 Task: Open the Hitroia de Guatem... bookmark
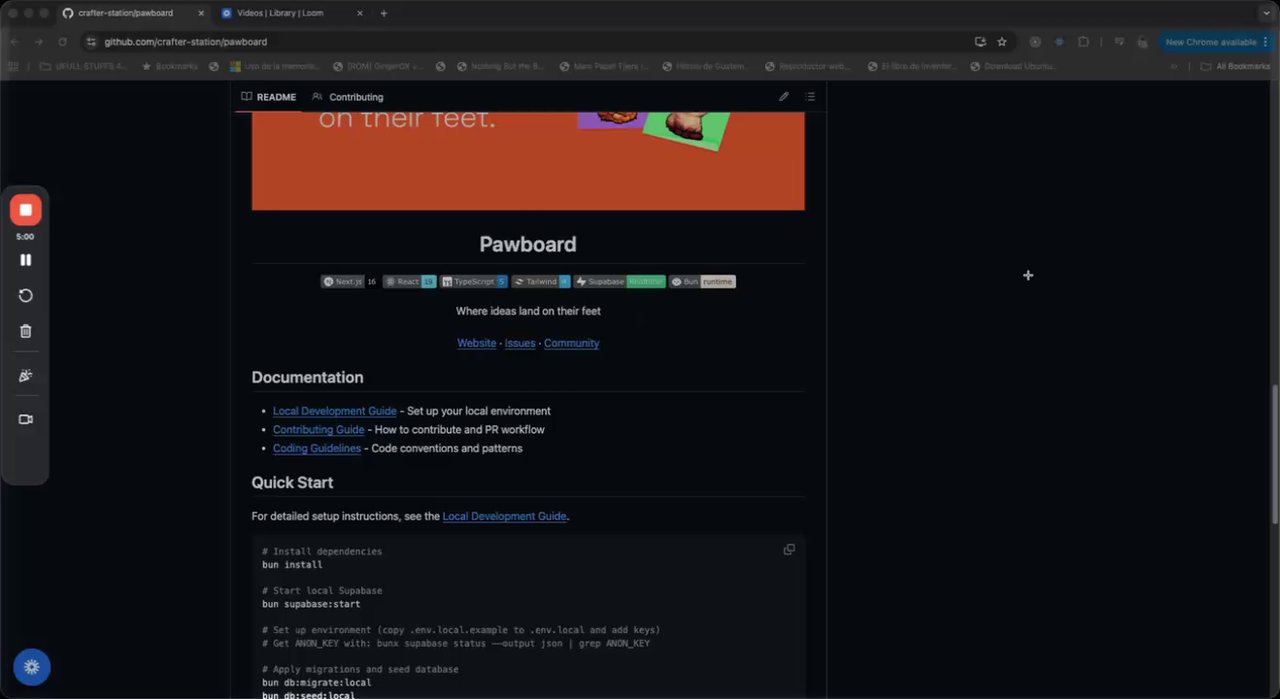tap(707, 67)
